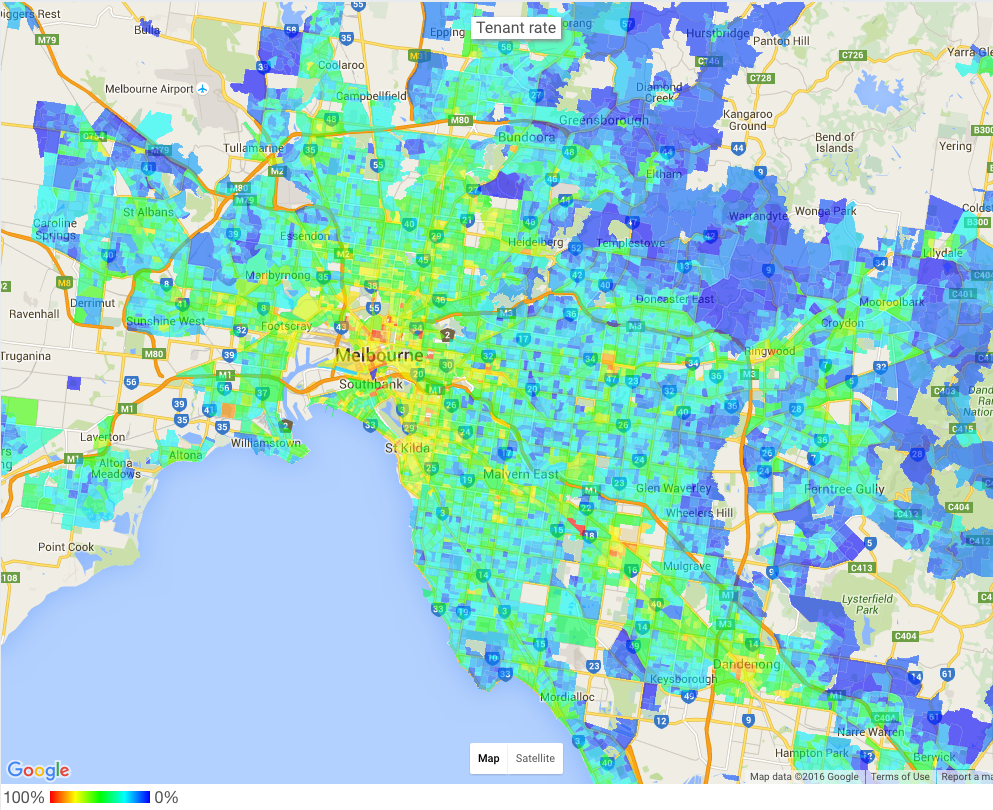The image size is (993, 810).
Task: Click the Melbourne Airport airplane icon
Action: (203, 89)
